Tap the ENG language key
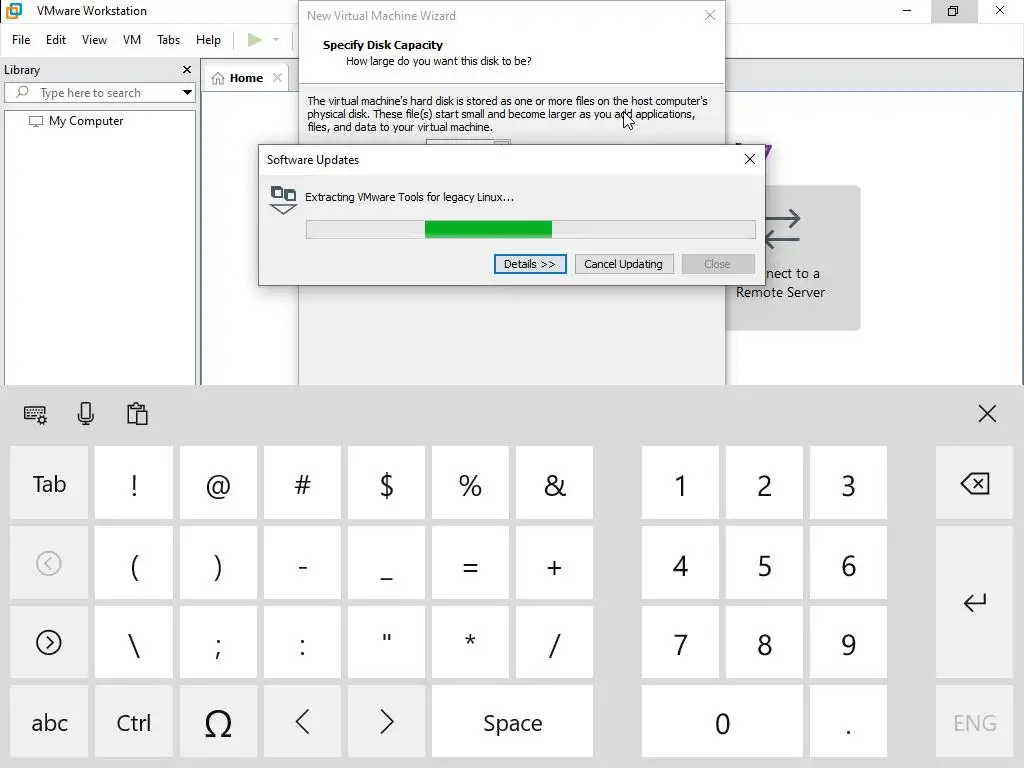Viewport: 1024px width, 768px height. point(974,722)
